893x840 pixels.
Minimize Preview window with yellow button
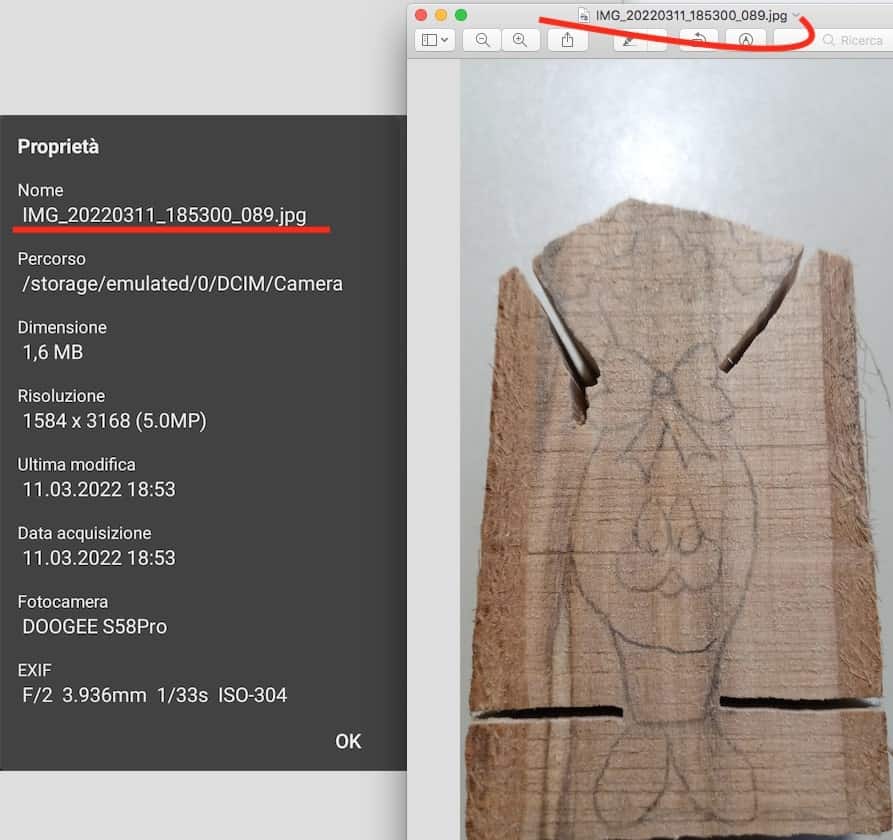point(441,15)
